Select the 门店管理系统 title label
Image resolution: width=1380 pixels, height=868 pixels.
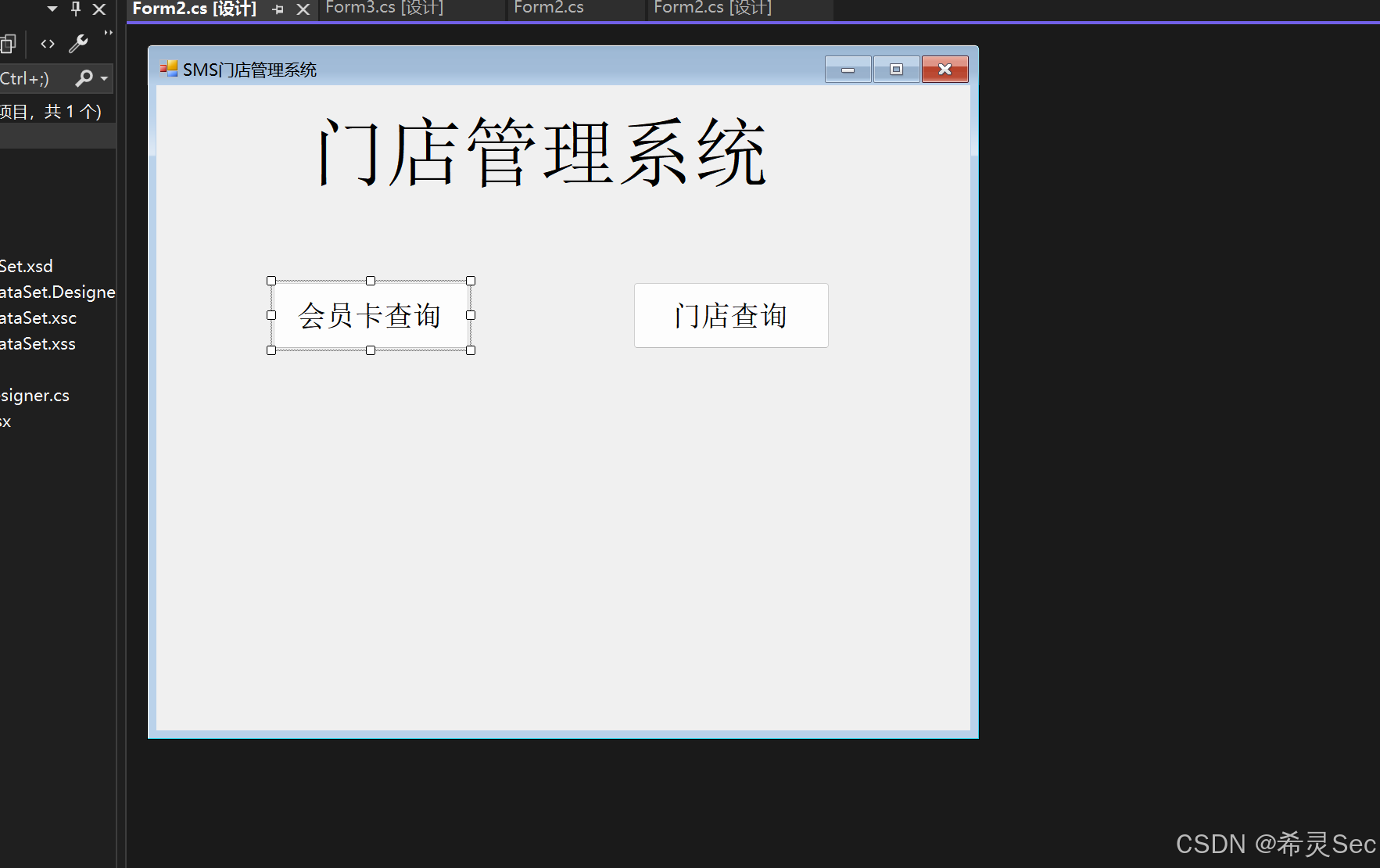tap(541, 152)
